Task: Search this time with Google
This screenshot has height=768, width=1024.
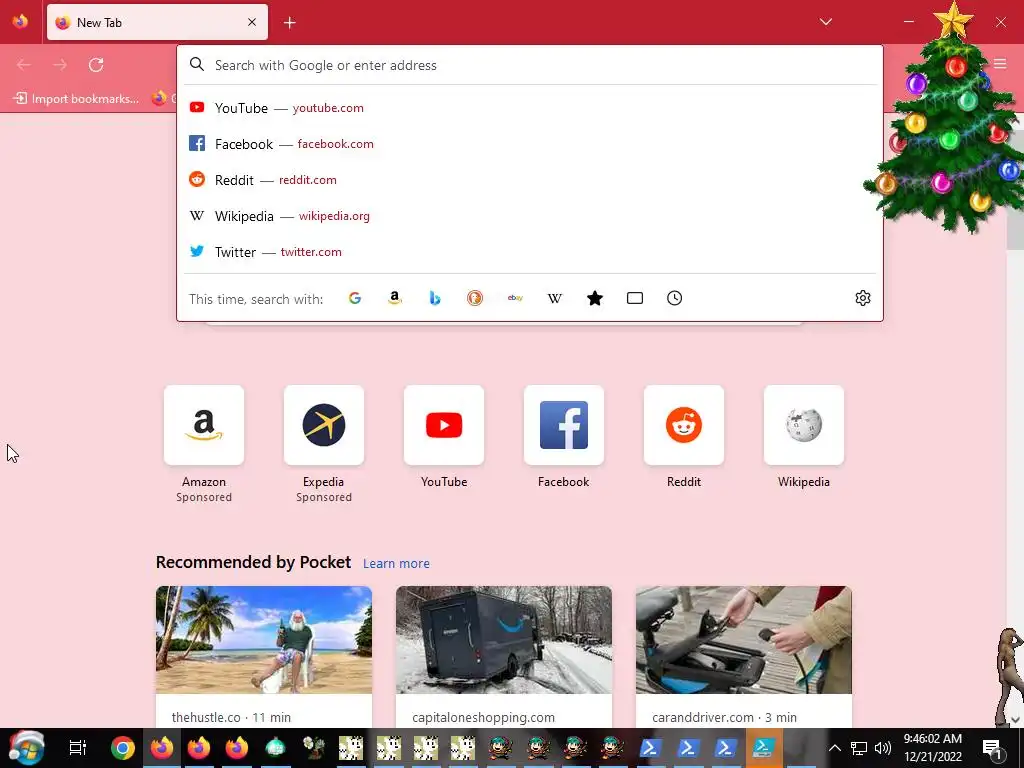Action: [355, 298]
